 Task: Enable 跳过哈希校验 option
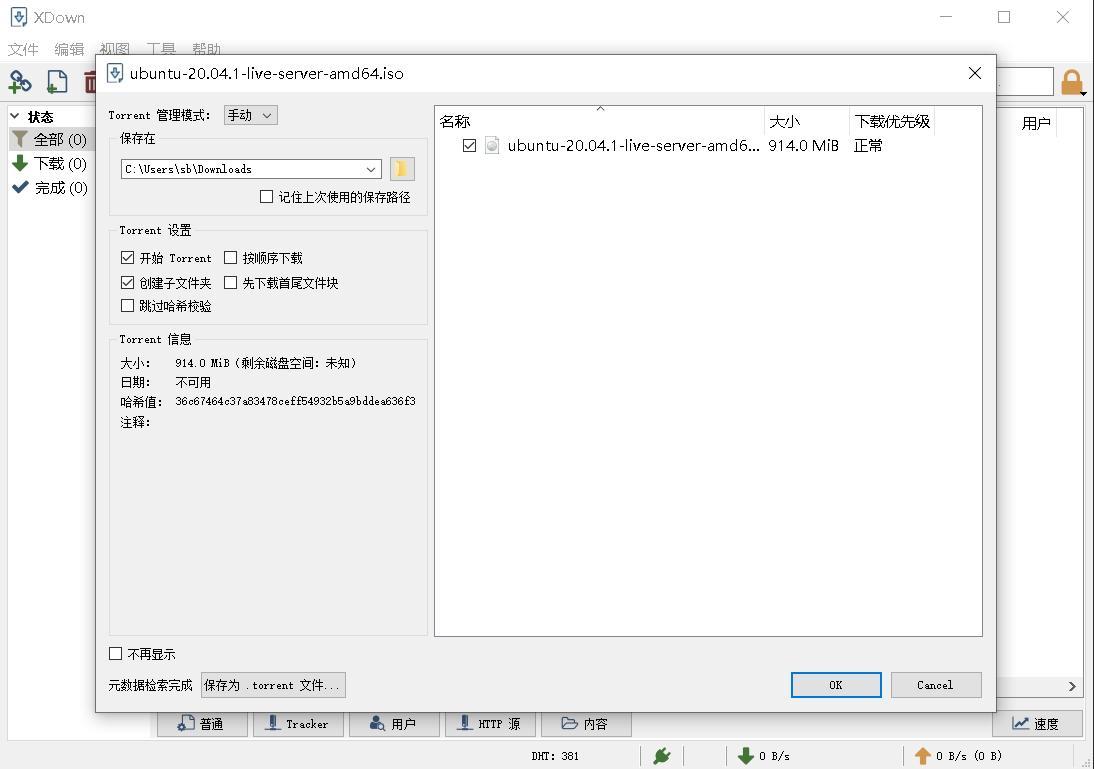click(x=127, y=305)
